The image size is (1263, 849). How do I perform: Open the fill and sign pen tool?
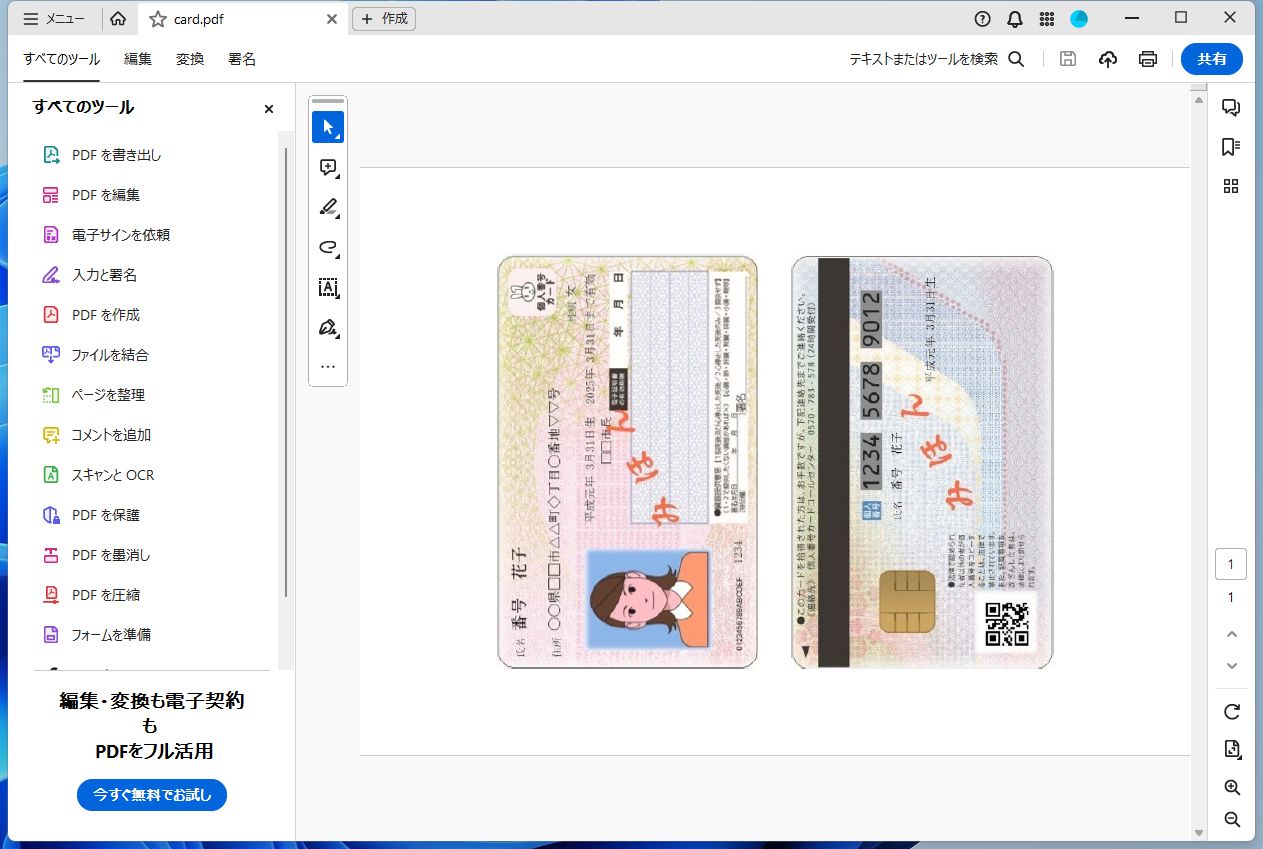[327, 327]
